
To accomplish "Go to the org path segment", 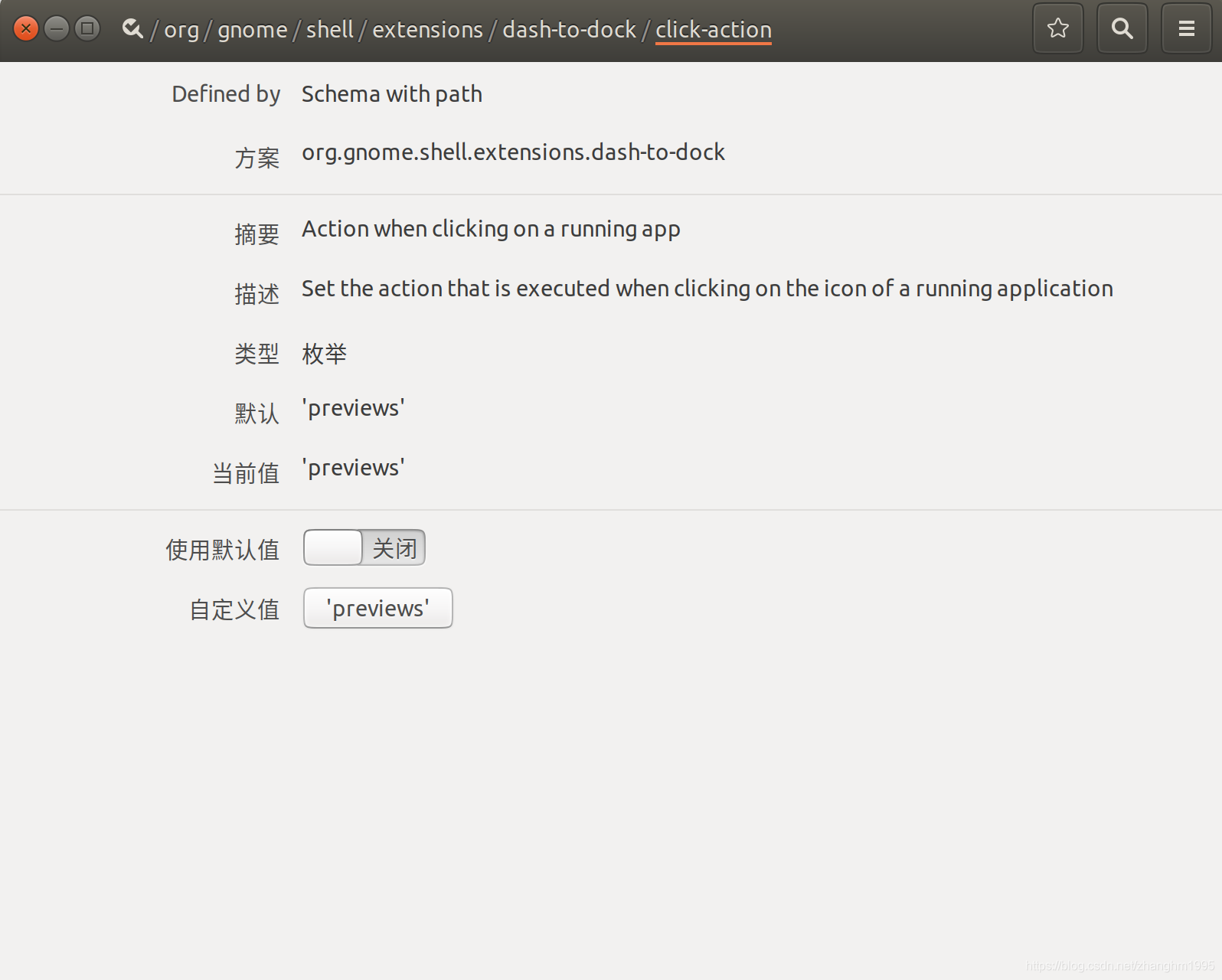I will (181, 29).
